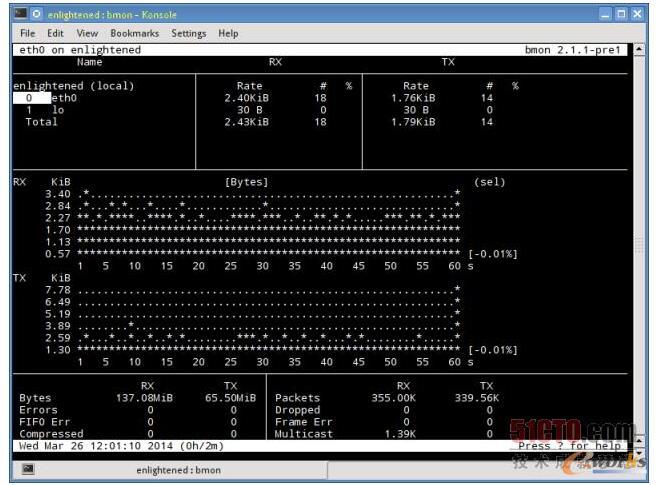Open the Bookmarks menu
Image resolution: width=657 pixels, height=485 pixels.
click(x=135, y=33)
